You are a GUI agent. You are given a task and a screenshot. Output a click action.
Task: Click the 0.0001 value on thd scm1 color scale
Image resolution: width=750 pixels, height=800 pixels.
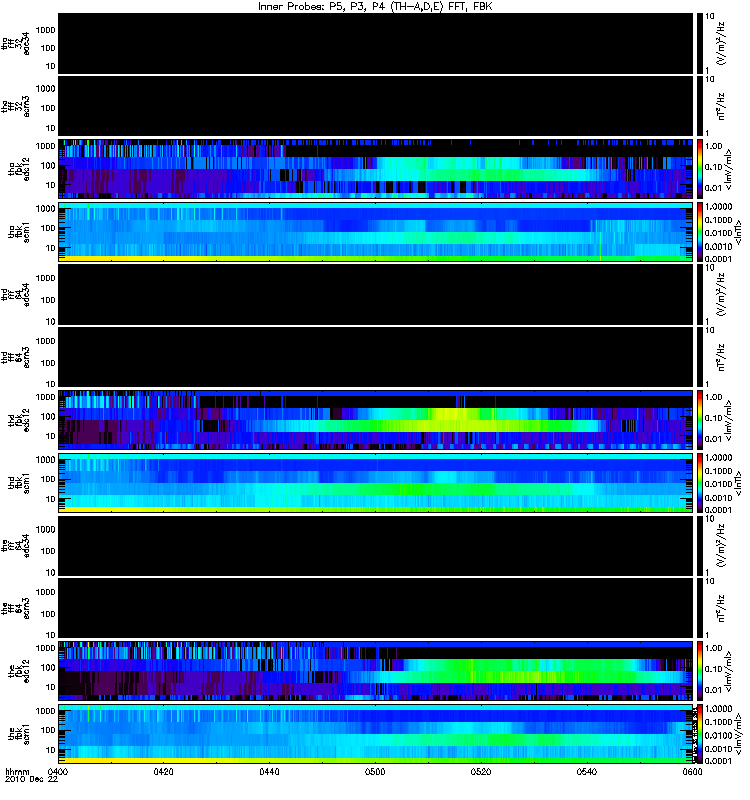click(x=718, y=510)
